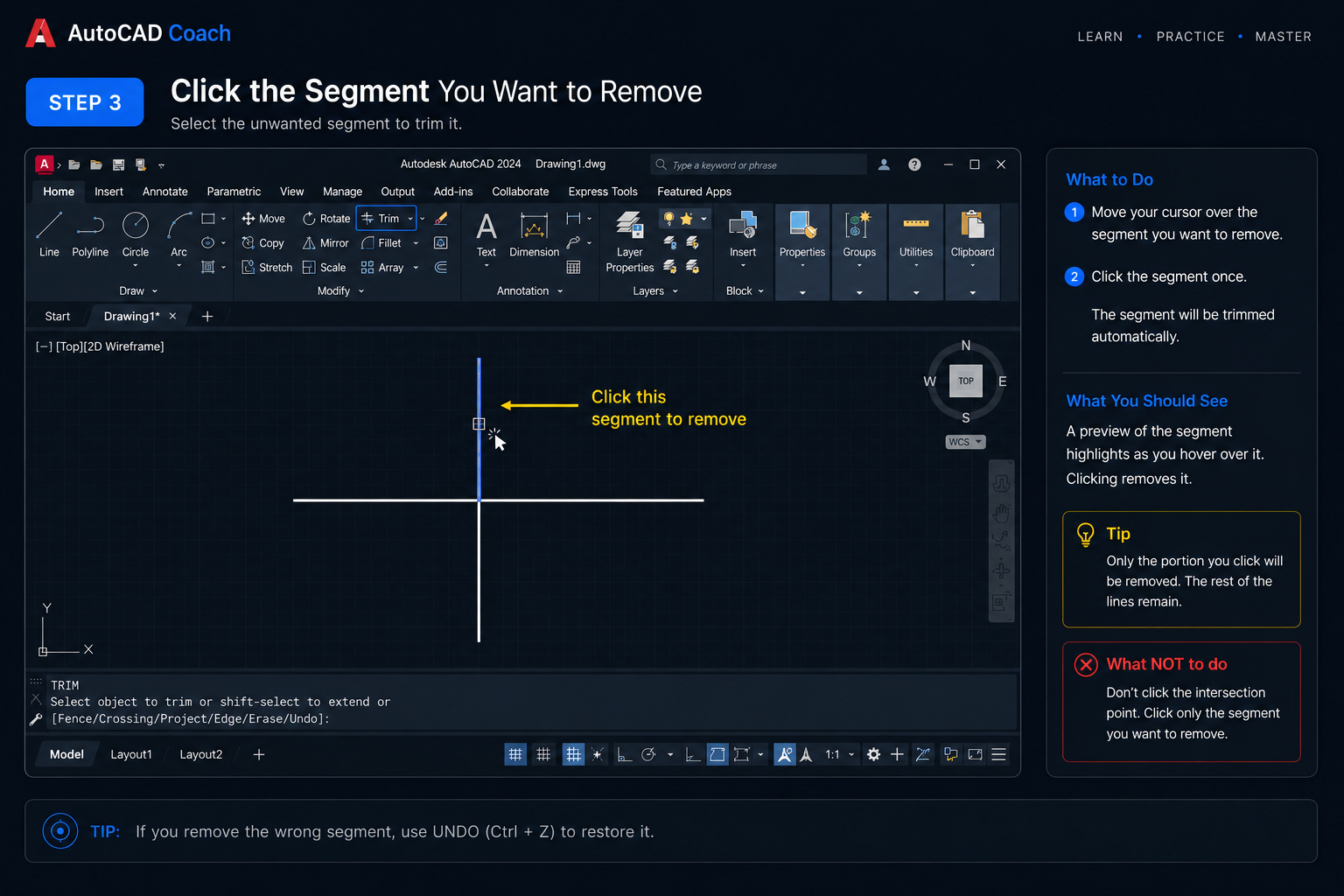The height and width of the screenshot is (896, 1344).
Task: Toggle snap mode on status bar
Action: 543,754
